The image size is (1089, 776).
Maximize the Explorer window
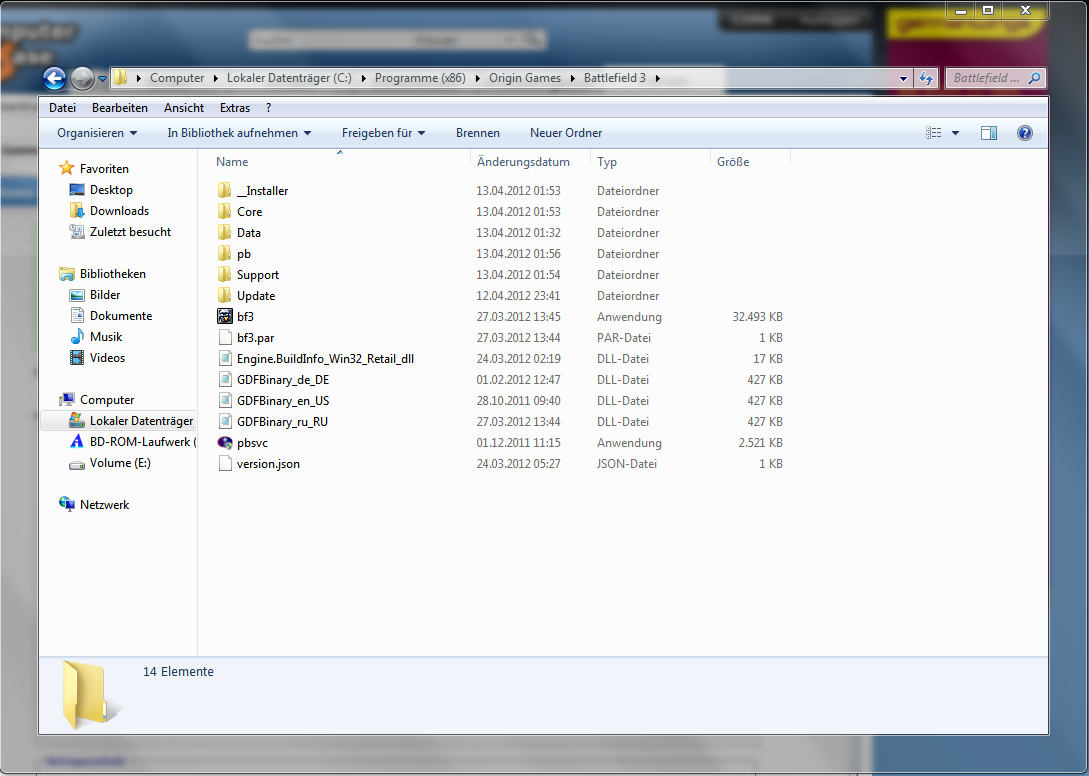[988, 10]
